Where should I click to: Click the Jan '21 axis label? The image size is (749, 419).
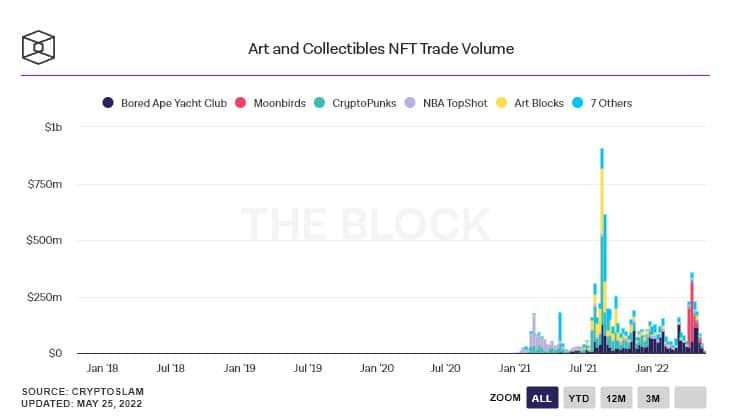click(514, 368)
